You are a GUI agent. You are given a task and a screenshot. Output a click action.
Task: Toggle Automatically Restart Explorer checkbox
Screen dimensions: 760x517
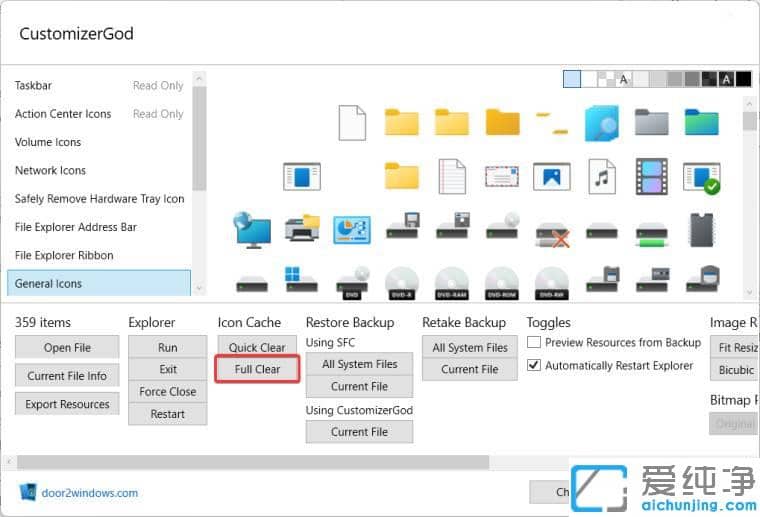(534, 366)
